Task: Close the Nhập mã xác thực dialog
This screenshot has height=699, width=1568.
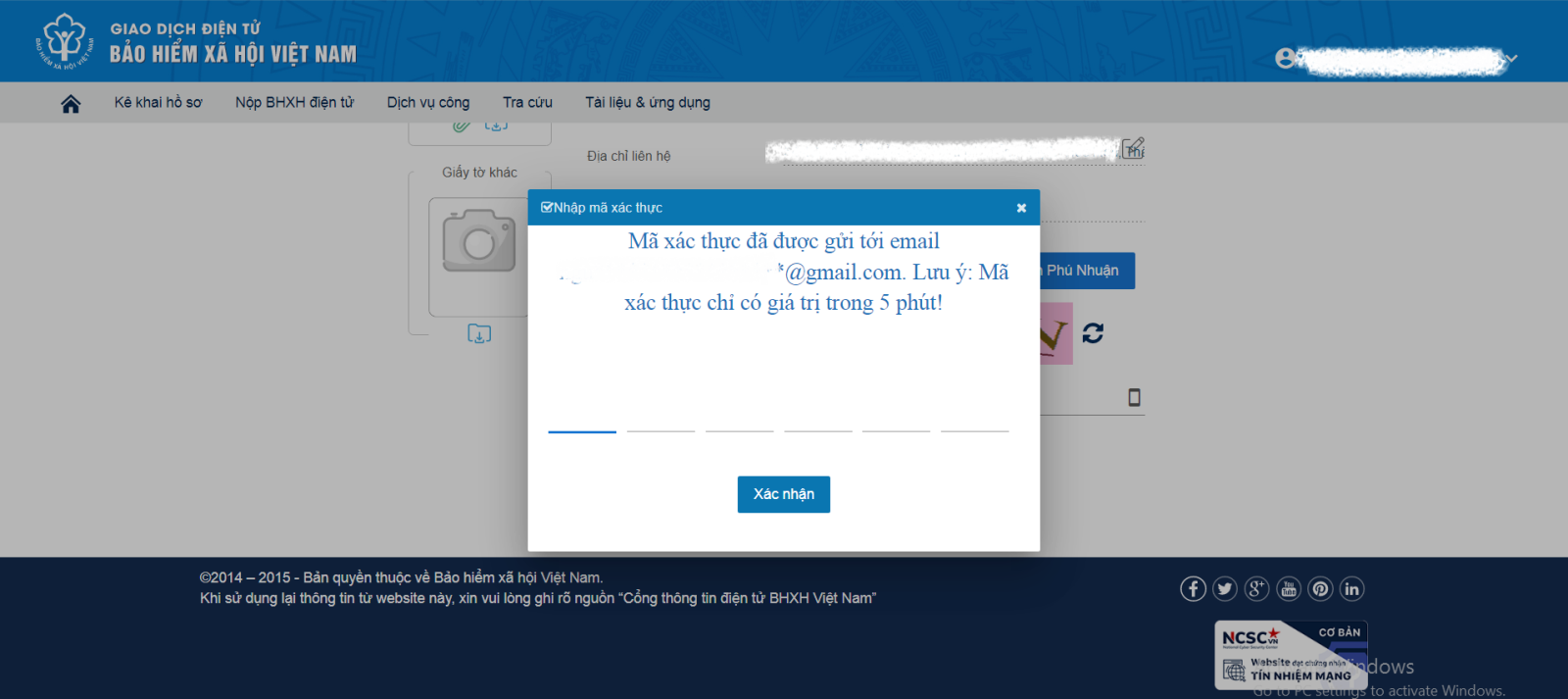Action: point(1021,208)
